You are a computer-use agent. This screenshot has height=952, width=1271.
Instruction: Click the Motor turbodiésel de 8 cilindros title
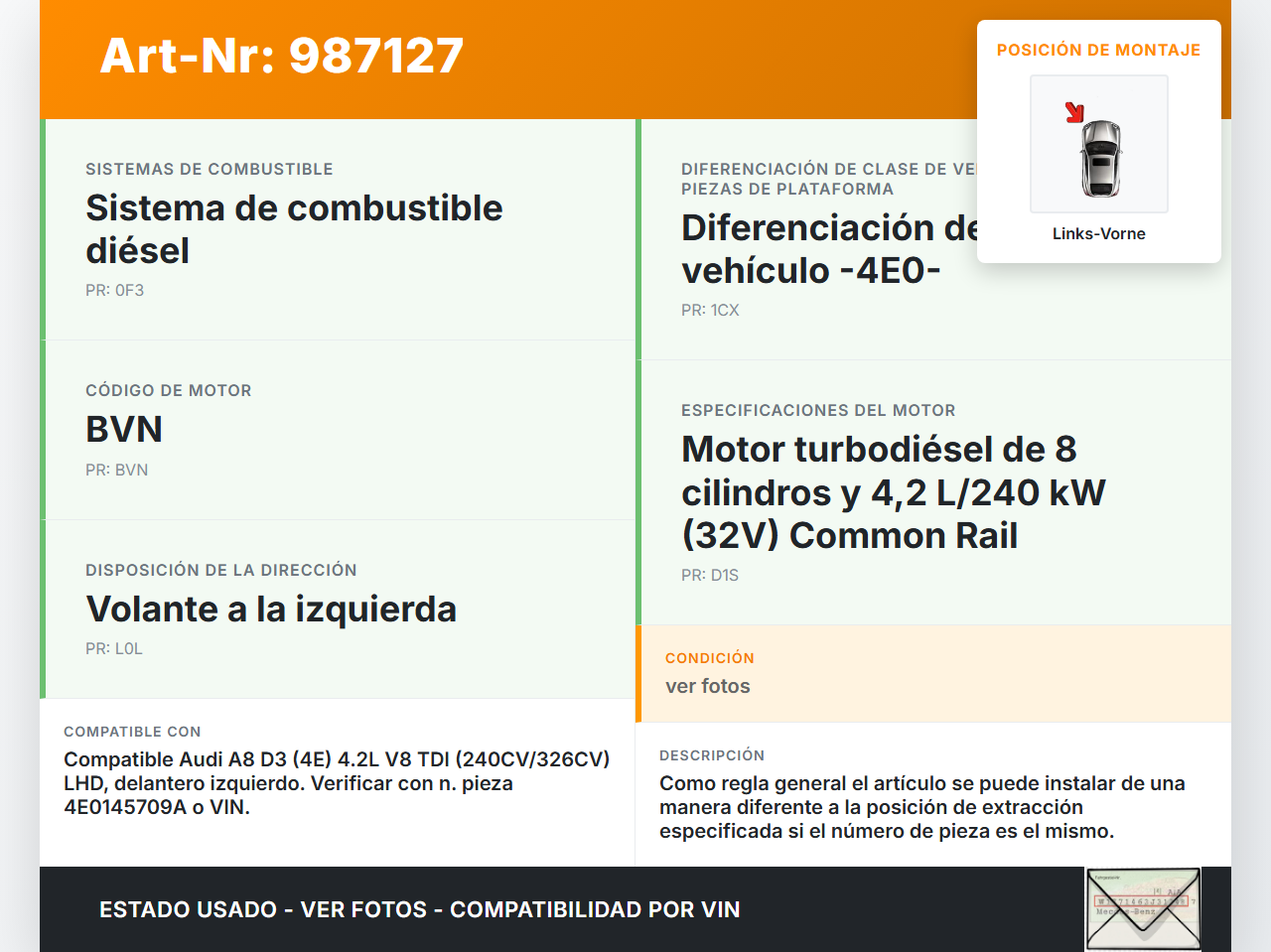point(894,492)
